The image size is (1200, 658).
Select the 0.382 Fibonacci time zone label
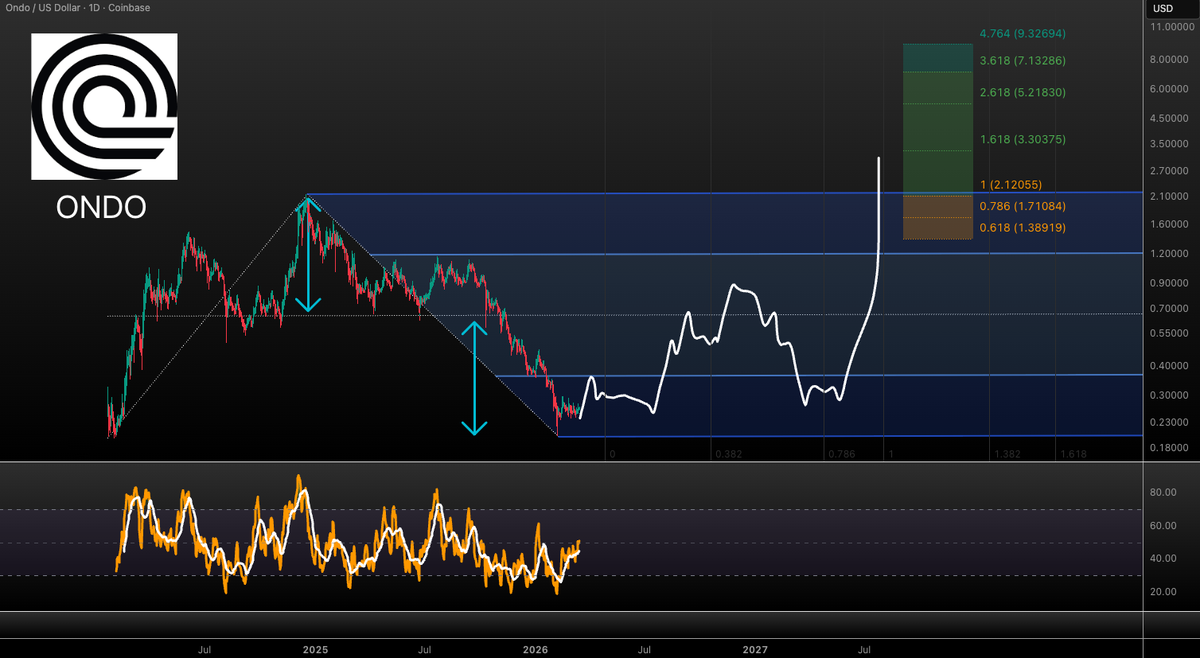(728, 454)
